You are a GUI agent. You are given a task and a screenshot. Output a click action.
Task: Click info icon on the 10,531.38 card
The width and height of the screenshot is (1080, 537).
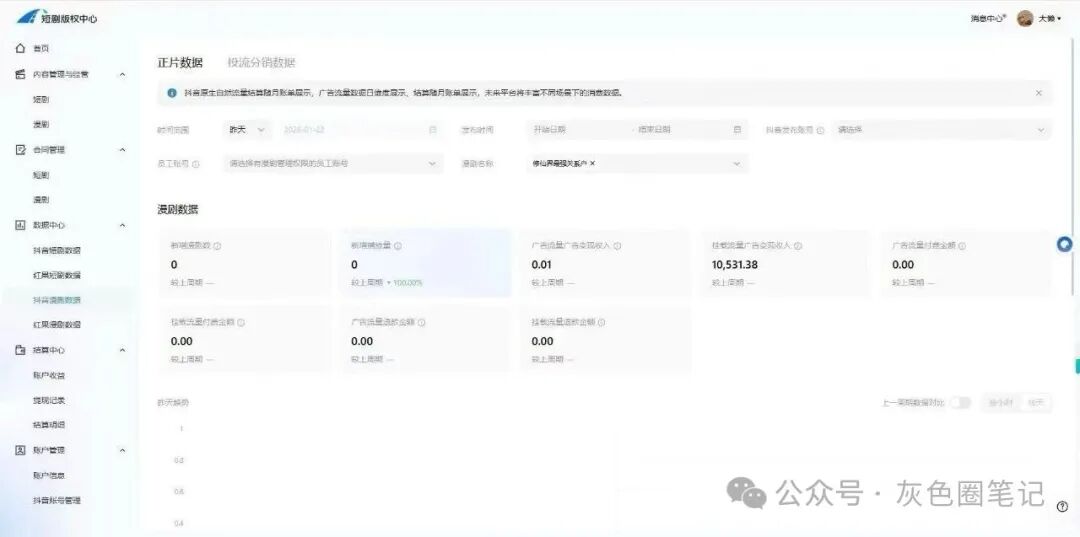pyautogui.click(x=798, y=246)
